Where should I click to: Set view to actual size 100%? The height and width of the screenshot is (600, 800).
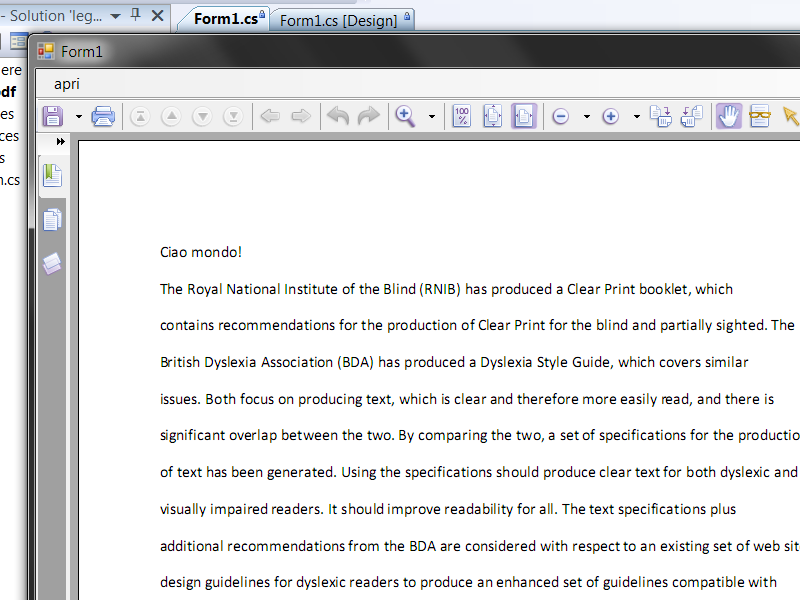pos(462,116)
